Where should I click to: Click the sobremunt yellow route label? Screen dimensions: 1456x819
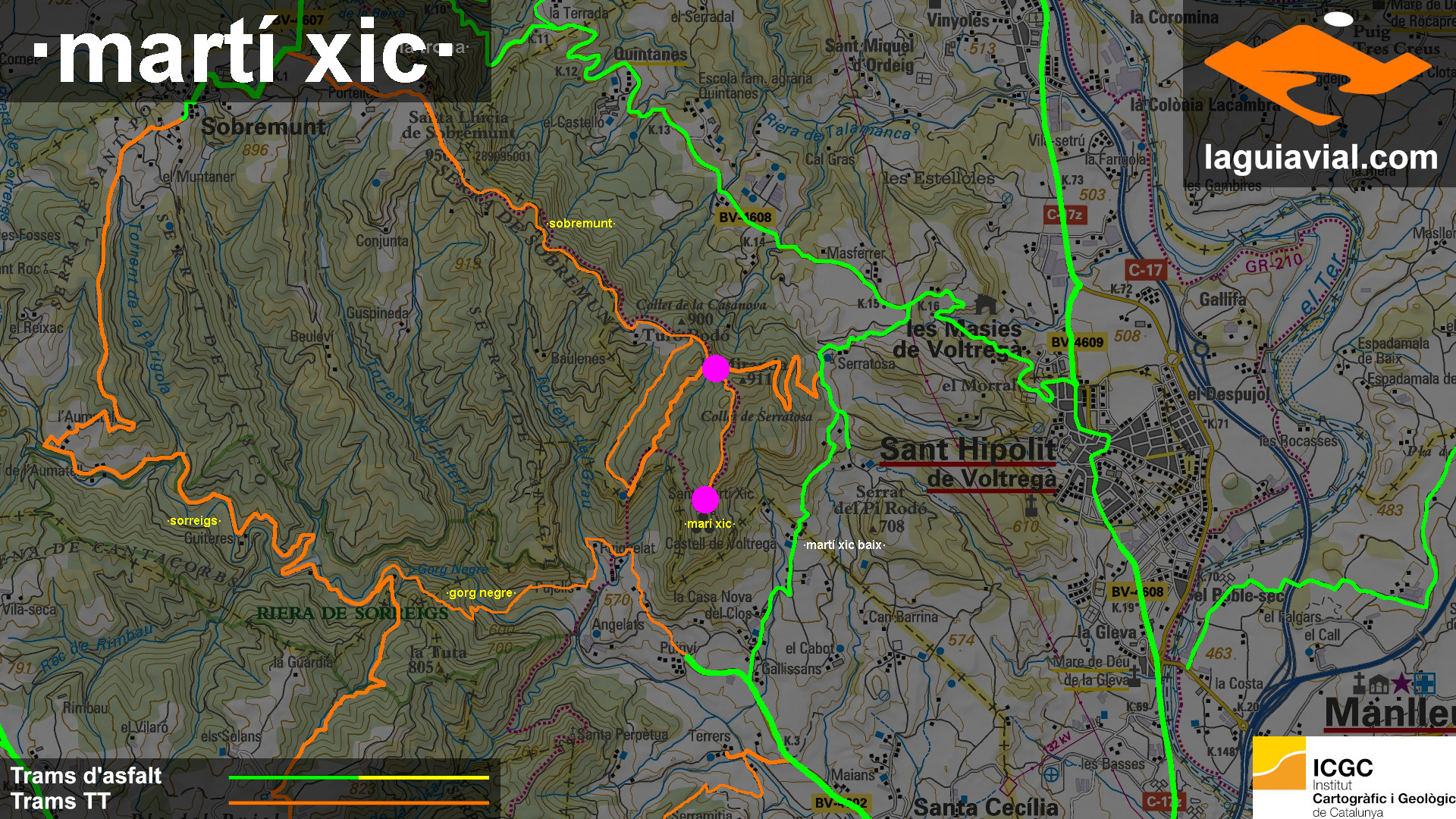click(581, 224)
